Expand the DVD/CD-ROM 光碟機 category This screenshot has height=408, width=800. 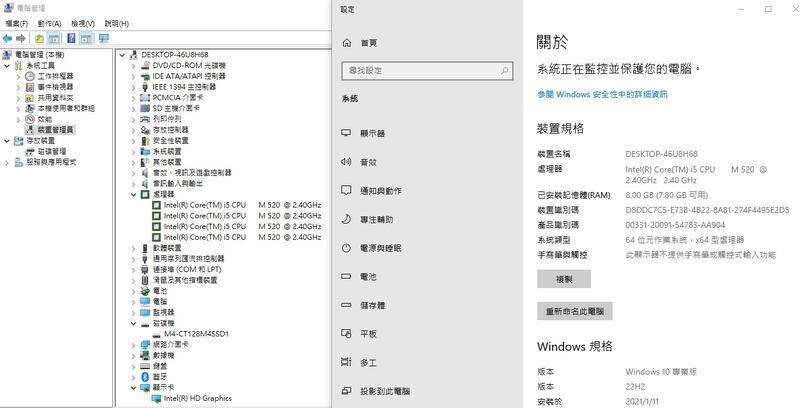point(133,66)
